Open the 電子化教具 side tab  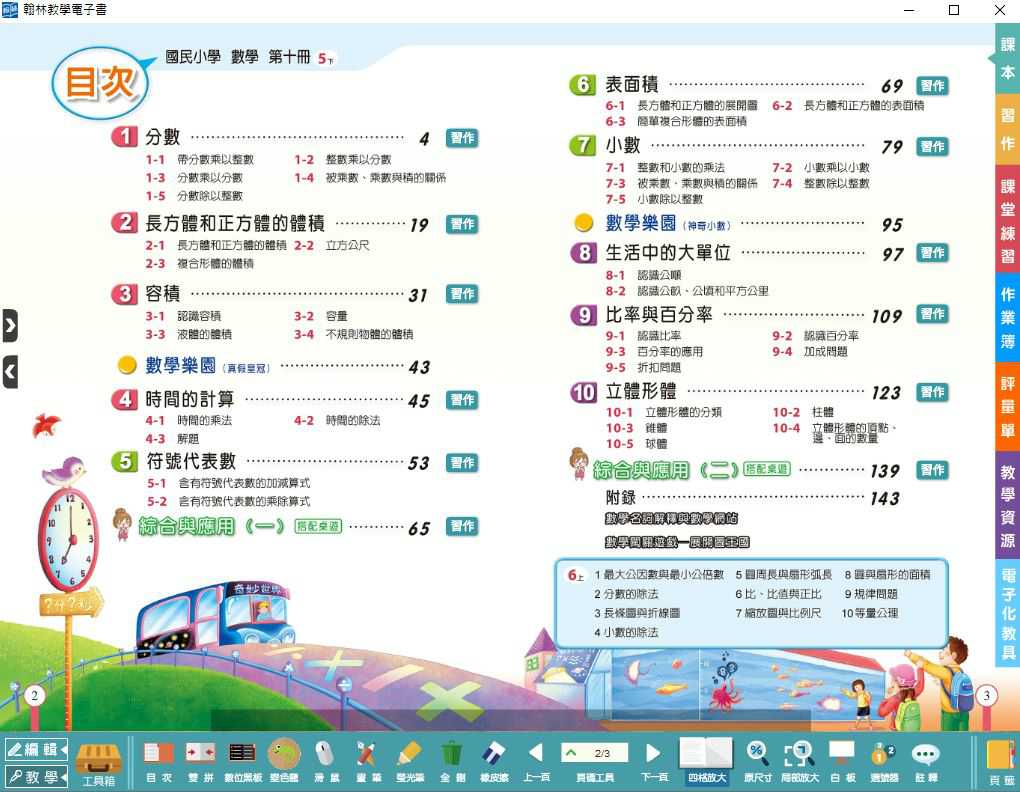coord(1007,613)
